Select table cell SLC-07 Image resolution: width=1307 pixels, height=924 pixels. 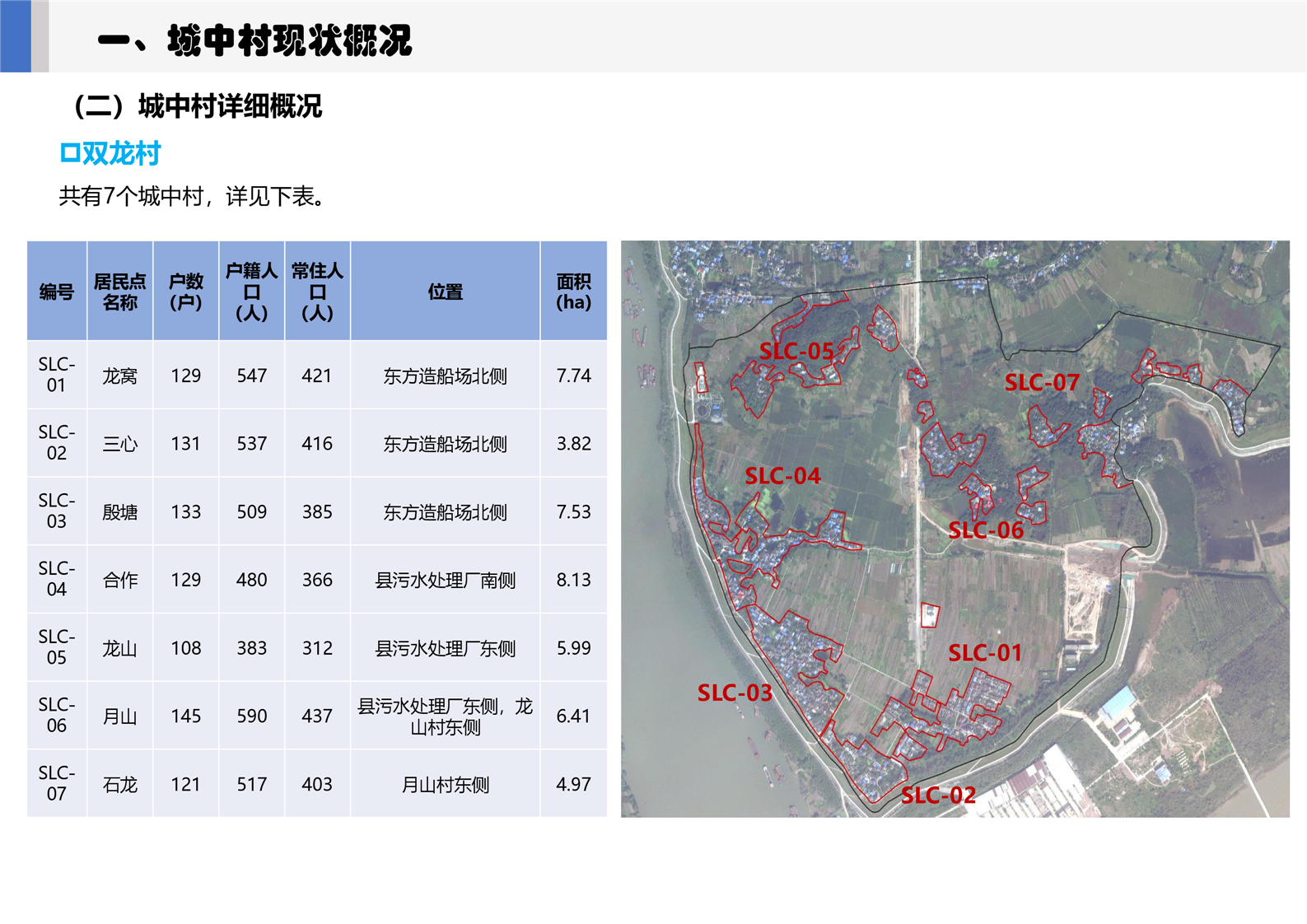click(57, 784)
